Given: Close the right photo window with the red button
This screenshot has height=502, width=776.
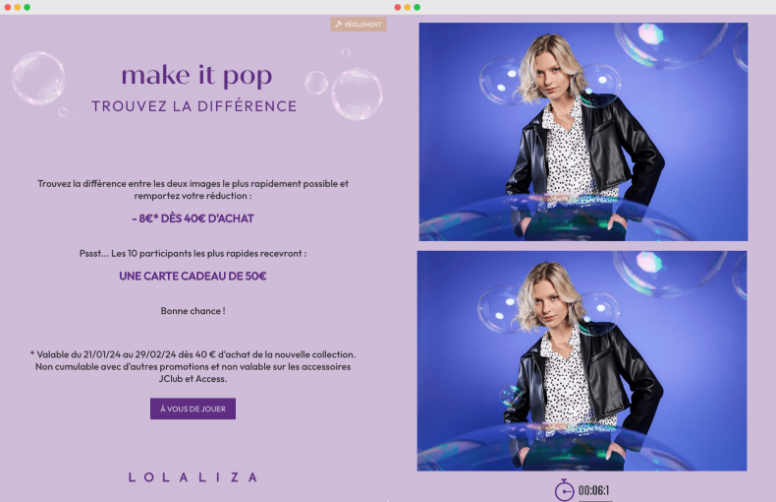Looking at the screenshot, I should [x=397, y=7].
